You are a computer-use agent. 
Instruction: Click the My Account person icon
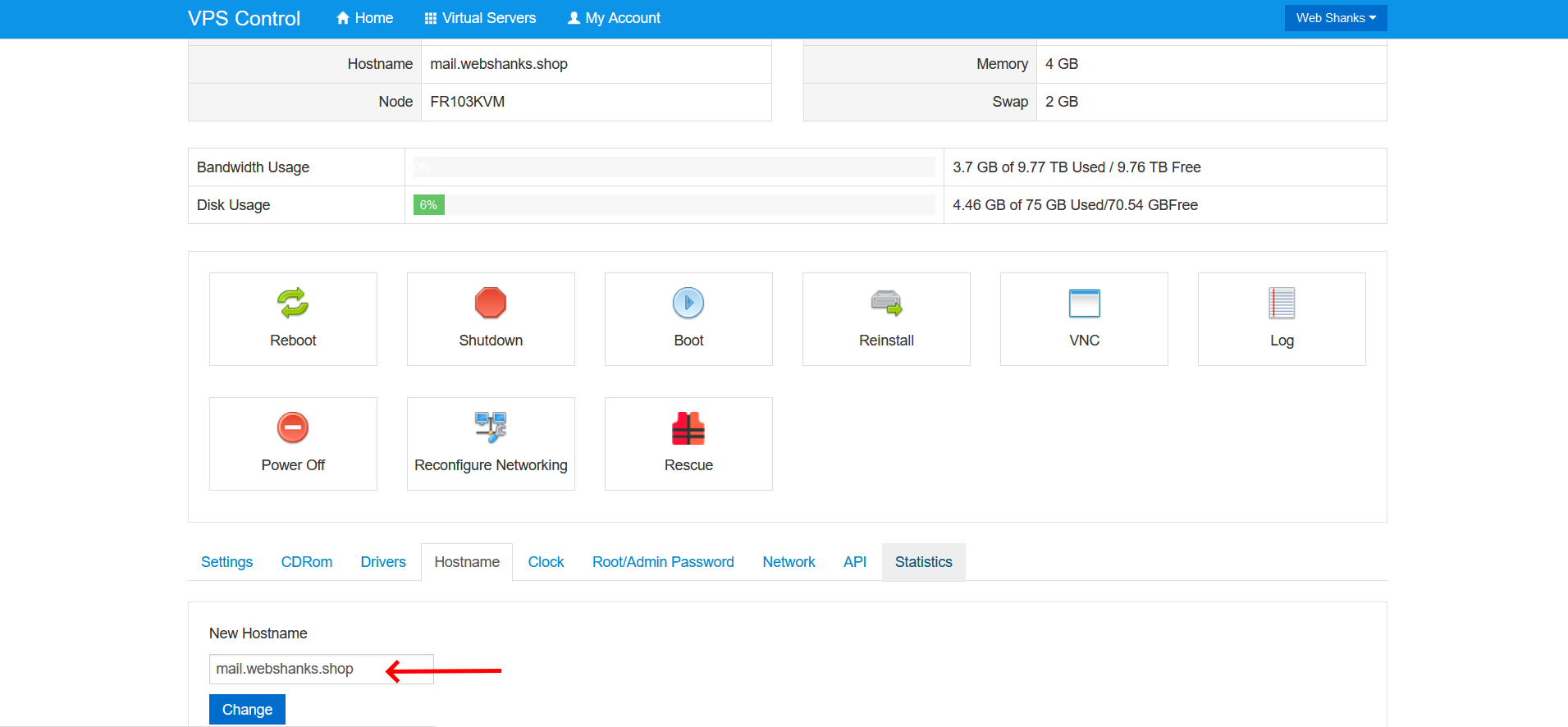coord(574,18)
